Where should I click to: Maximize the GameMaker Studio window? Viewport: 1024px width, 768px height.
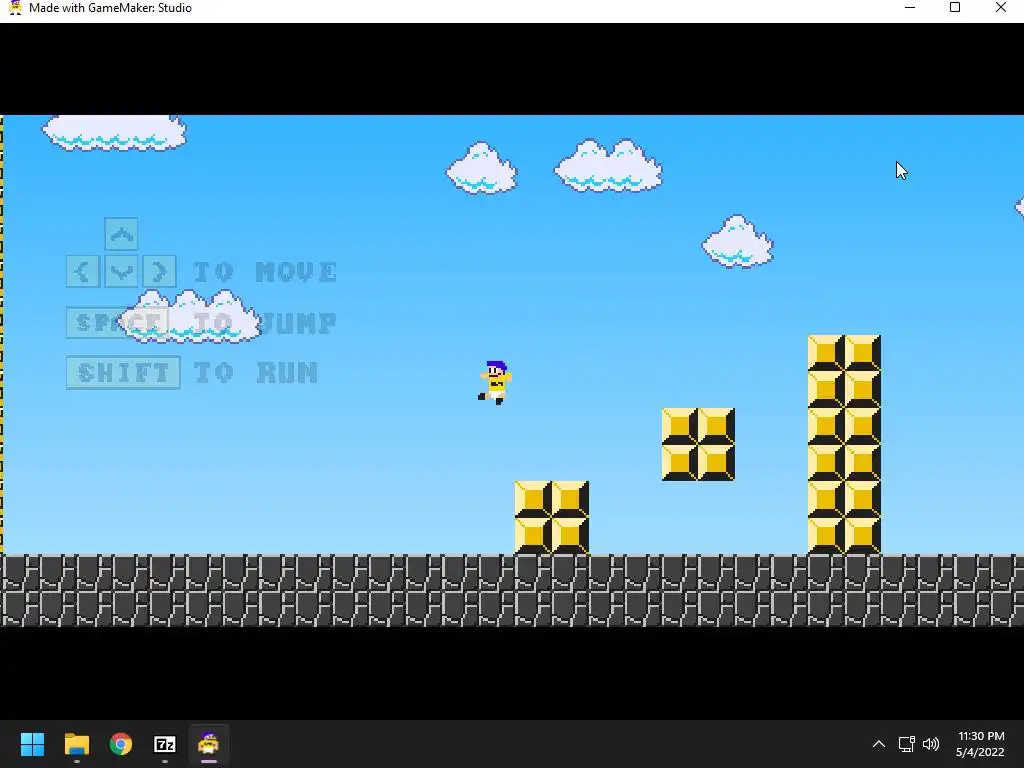point(955,8)
